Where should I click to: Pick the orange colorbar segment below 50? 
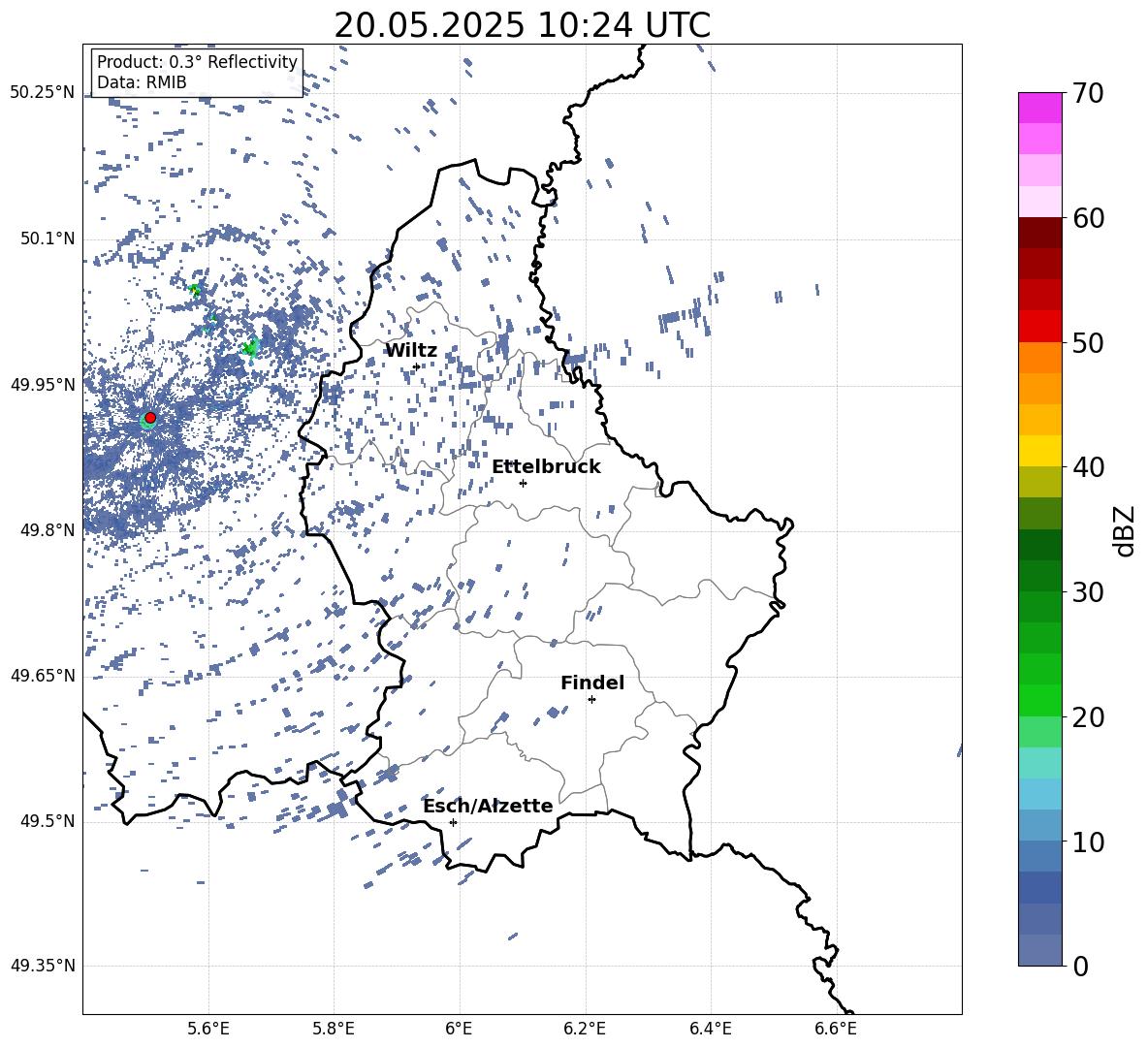(1040, 358)
